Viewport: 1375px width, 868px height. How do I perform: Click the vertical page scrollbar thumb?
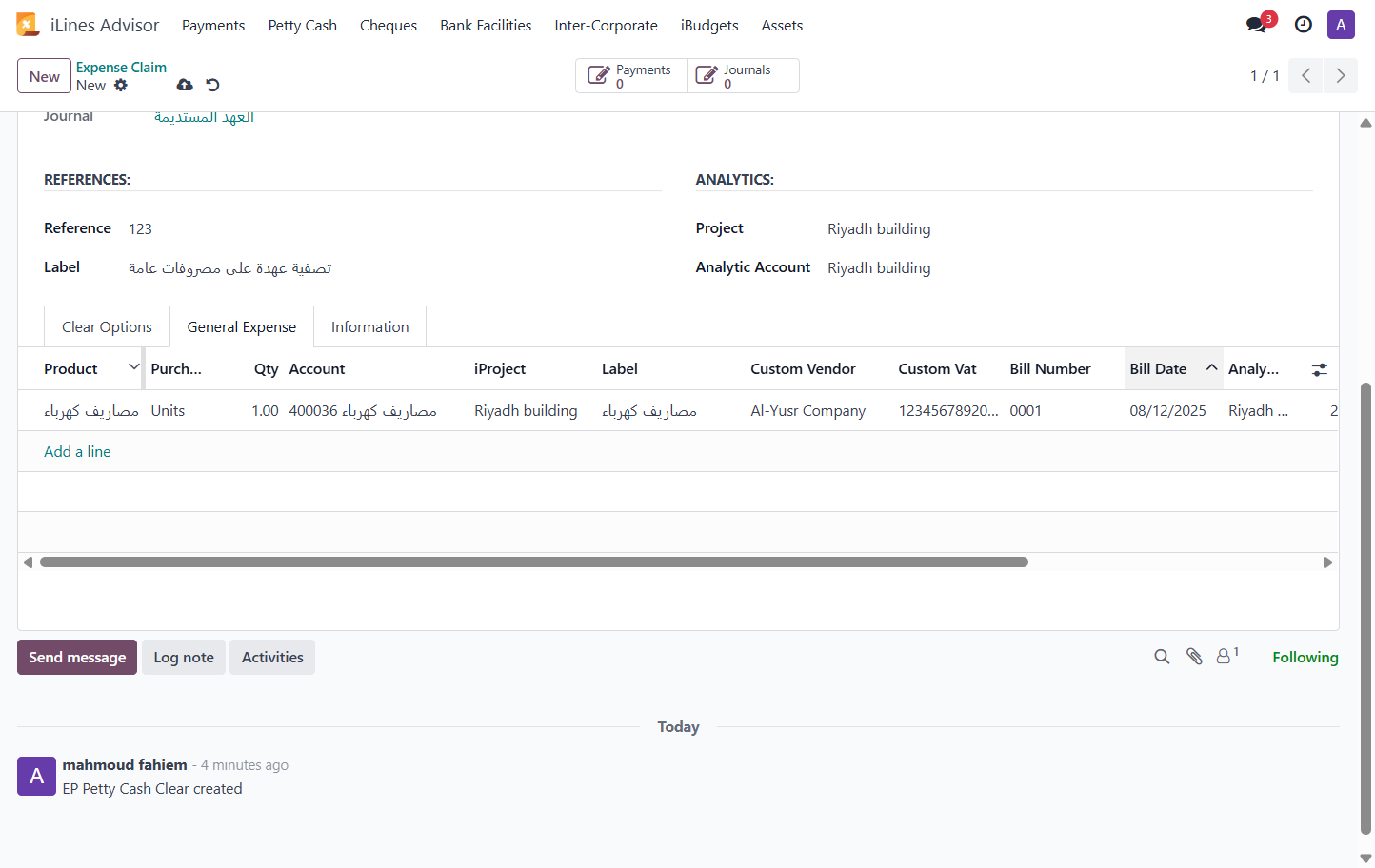[1365, 608]
